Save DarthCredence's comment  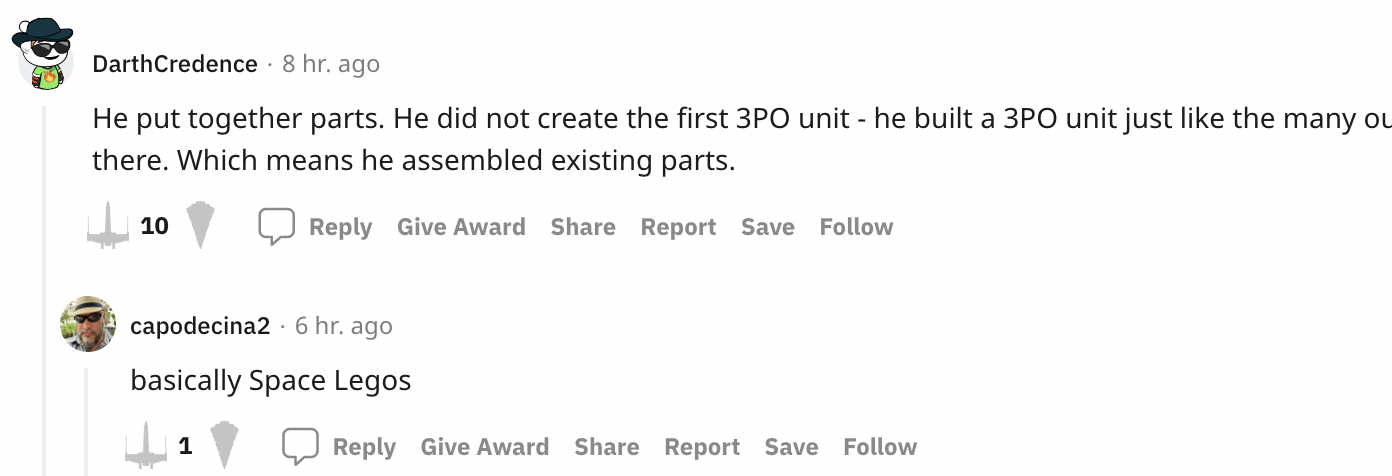click(768, 227)
